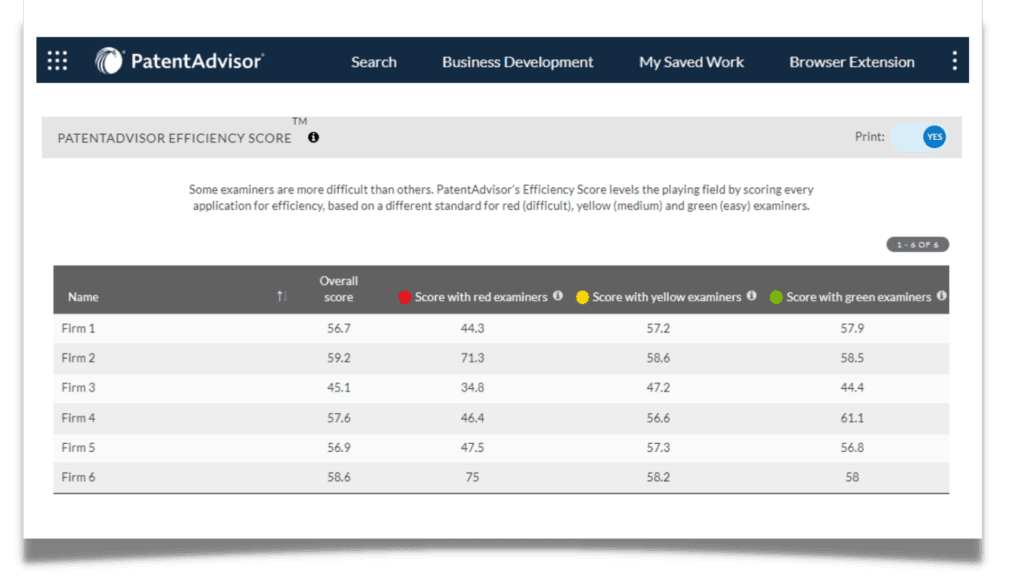Open the vertical three-dot more menu
The image size is (1024, 576).
(x=954, y=61)
